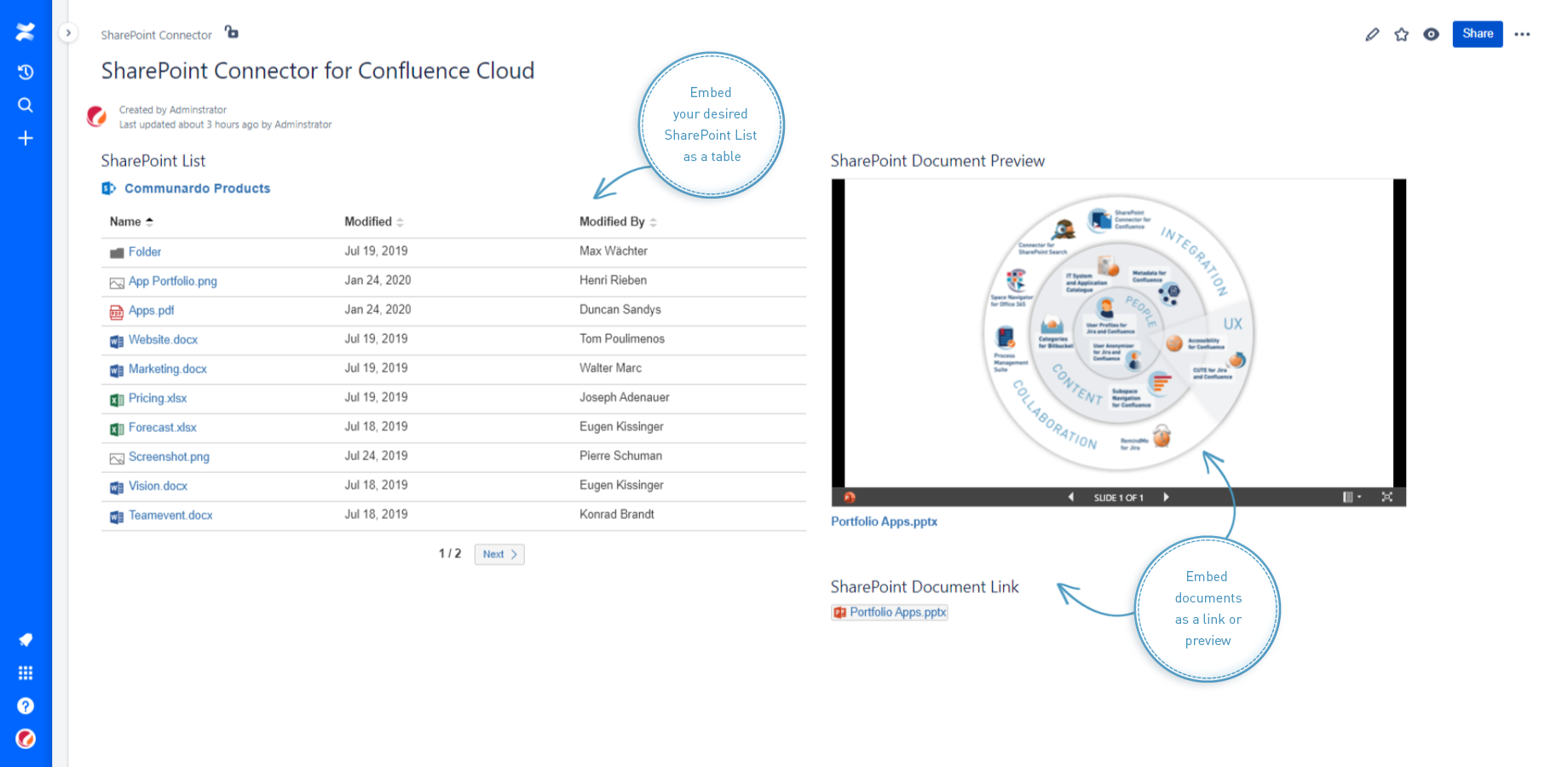The image size is (1568, 767).
Task: Open the Communardo Products list link
Action: 197,188
